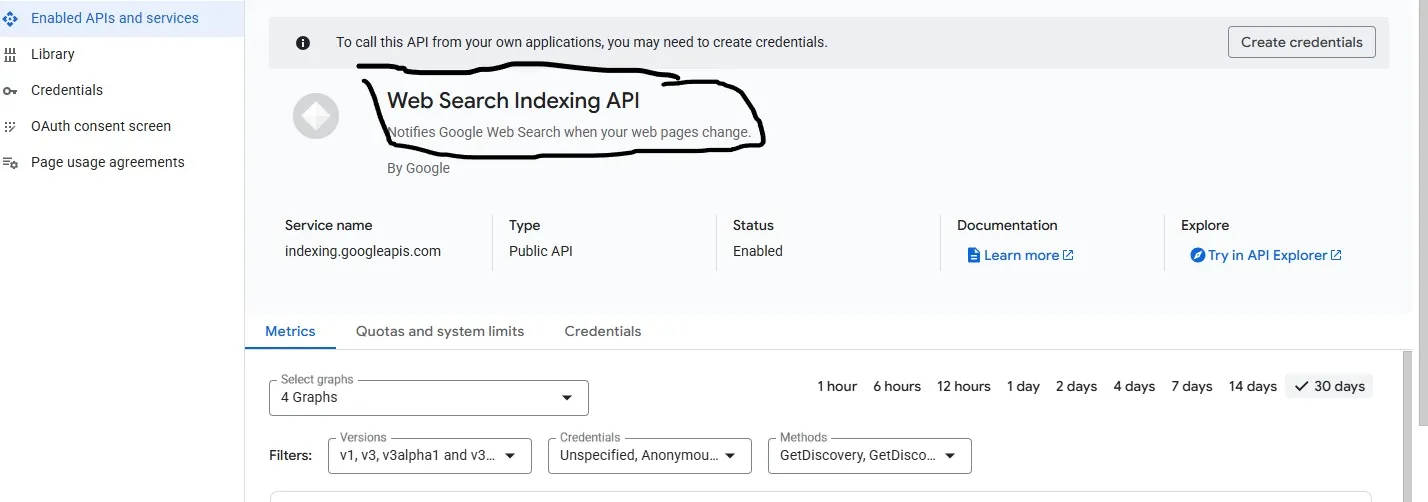Click the info icon in the banner

click(x=303, y=42)
